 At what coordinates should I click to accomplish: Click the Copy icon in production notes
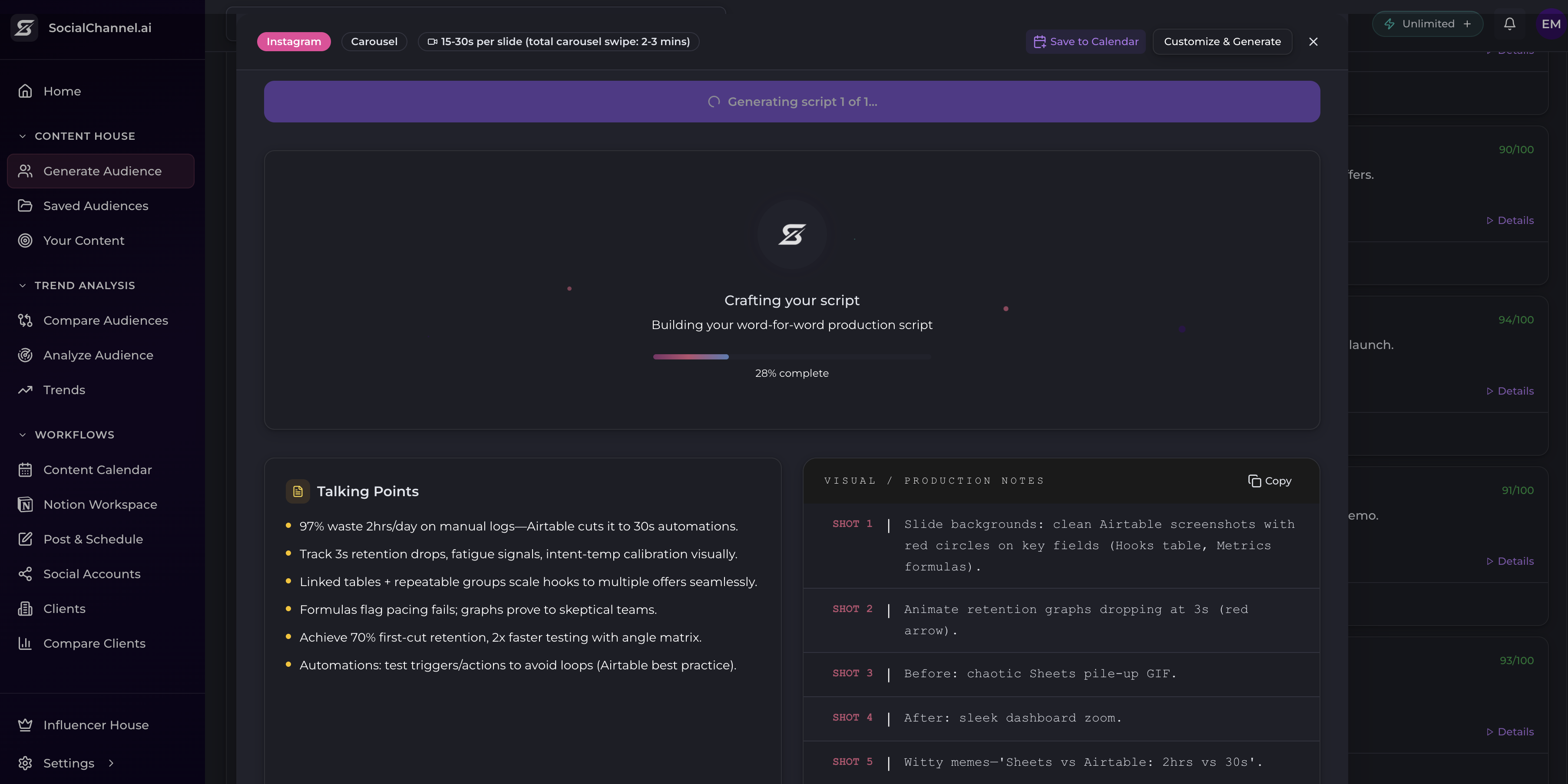point(1254,481)
